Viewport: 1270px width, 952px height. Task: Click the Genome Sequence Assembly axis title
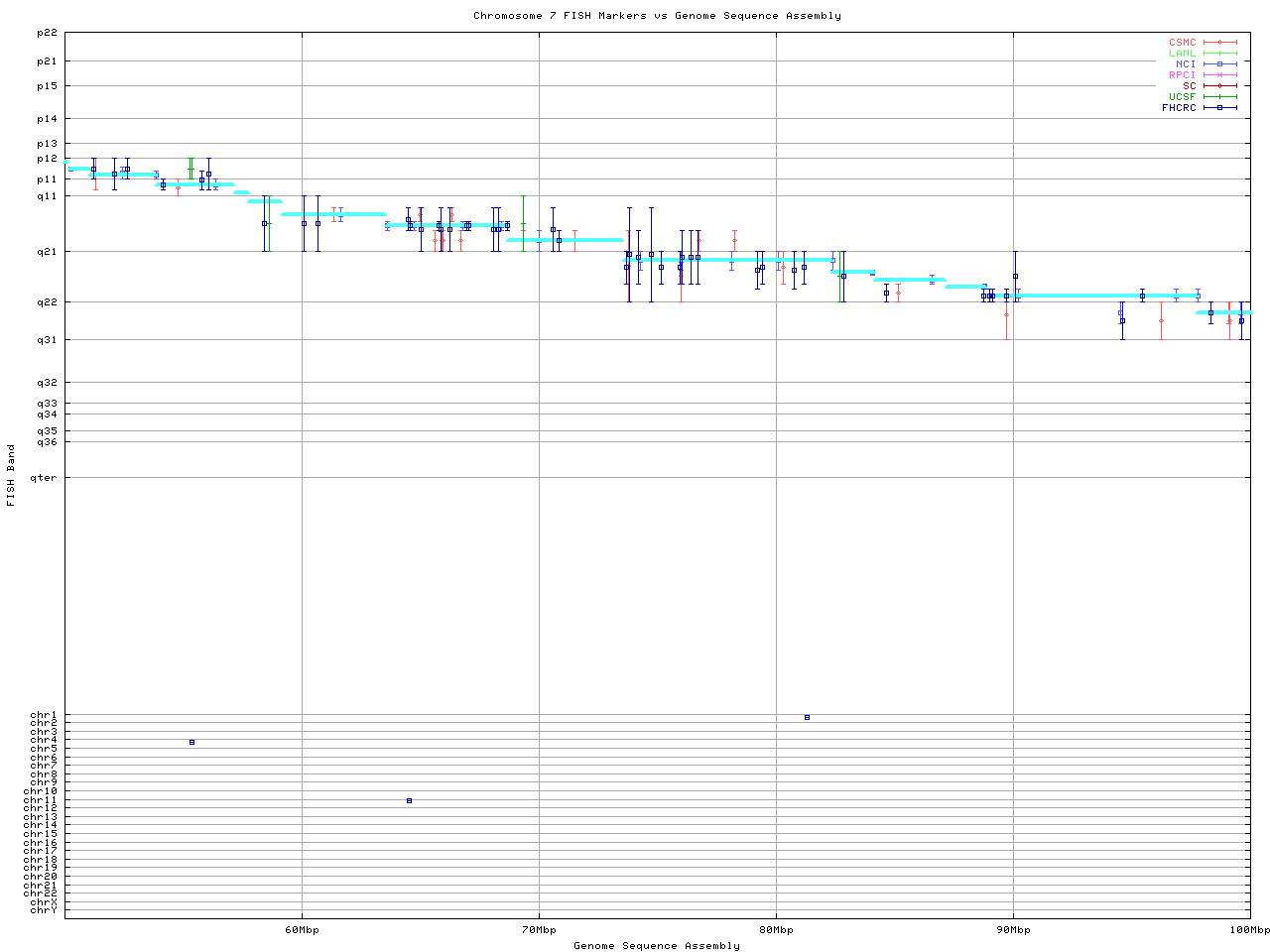[657, 946]
